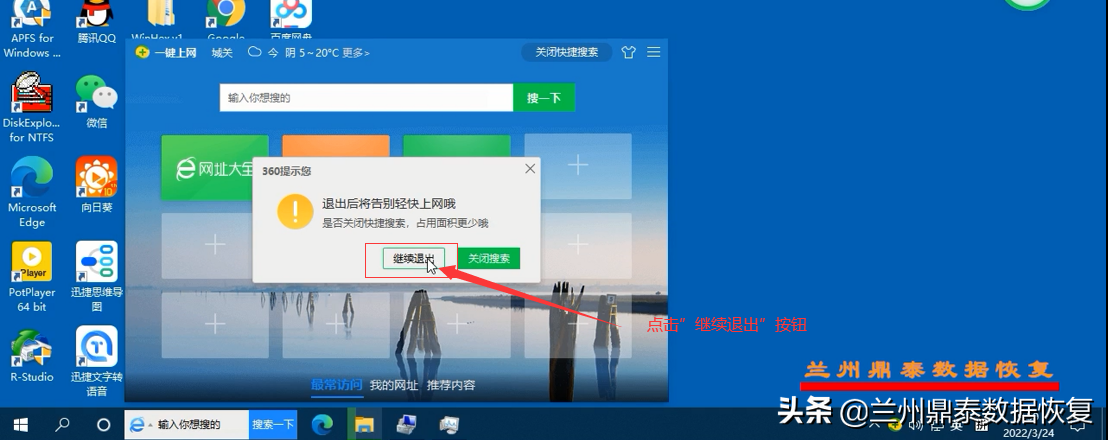Screen dimensions: 1108x440
Task: Click the weather cloud icon
Action: pyautogui.click(x=254, y=52)
